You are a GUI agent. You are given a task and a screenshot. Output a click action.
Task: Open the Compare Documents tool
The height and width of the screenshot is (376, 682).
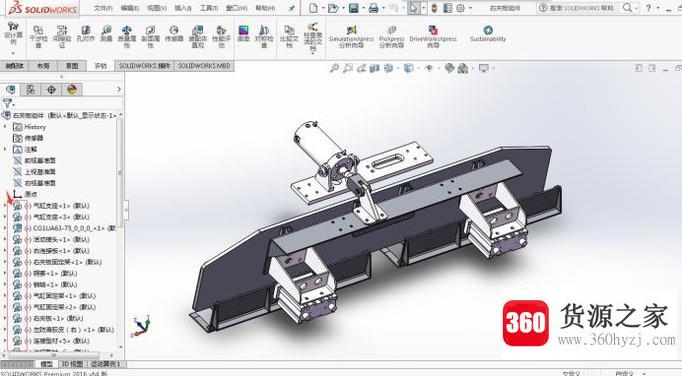pos(289,36)
